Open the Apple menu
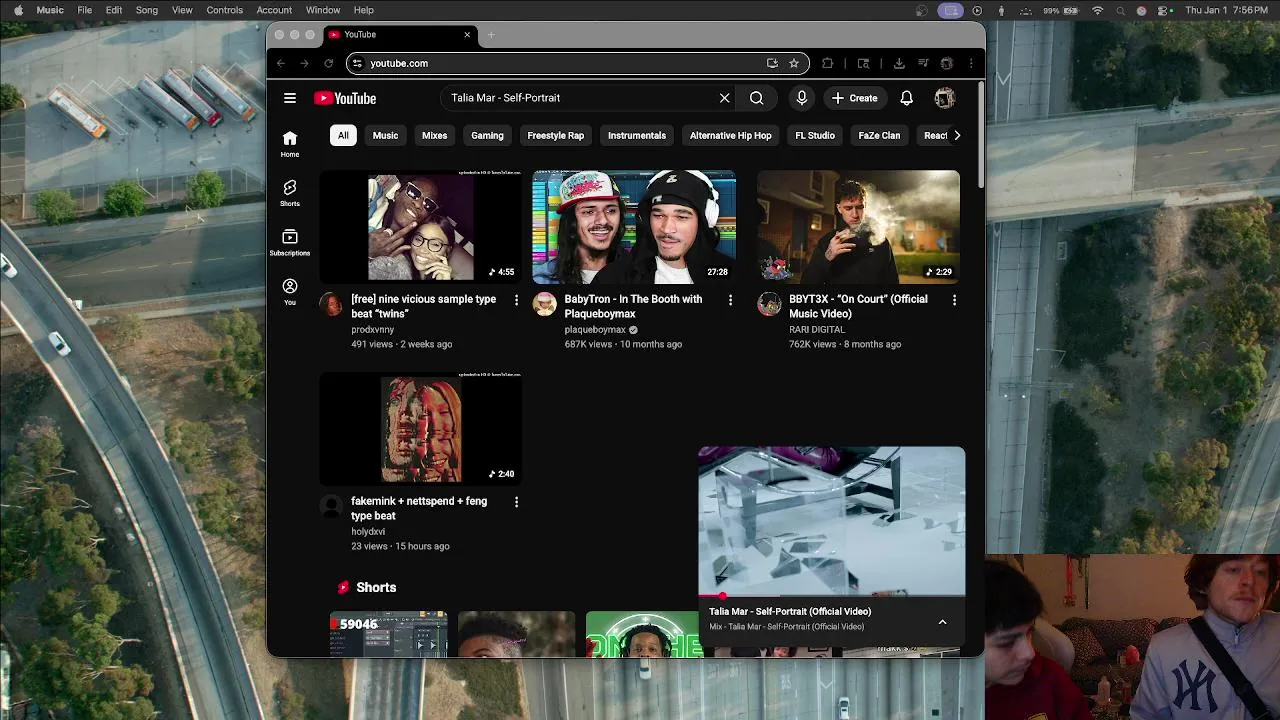The height and width of the screenshot is (720, 1280). pos(18,10)
